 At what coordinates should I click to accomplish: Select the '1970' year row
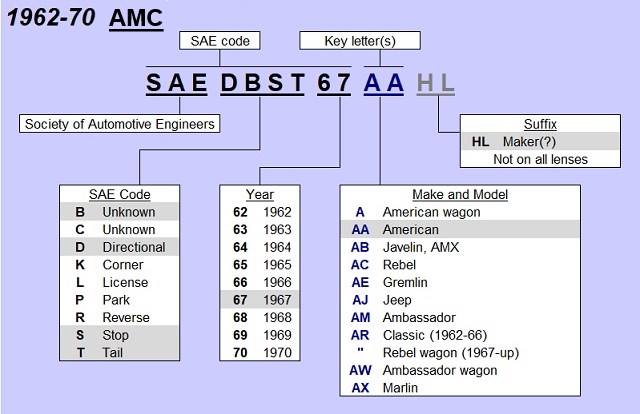tap(260, 352)
